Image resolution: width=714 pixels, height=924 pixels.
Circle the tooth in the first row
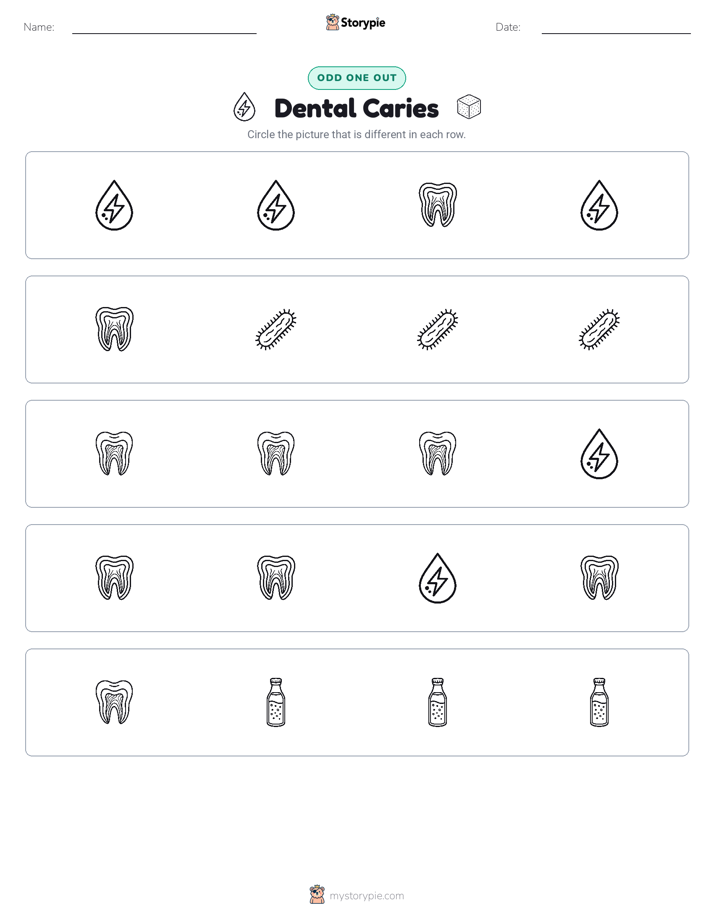[x=437, y=205]
